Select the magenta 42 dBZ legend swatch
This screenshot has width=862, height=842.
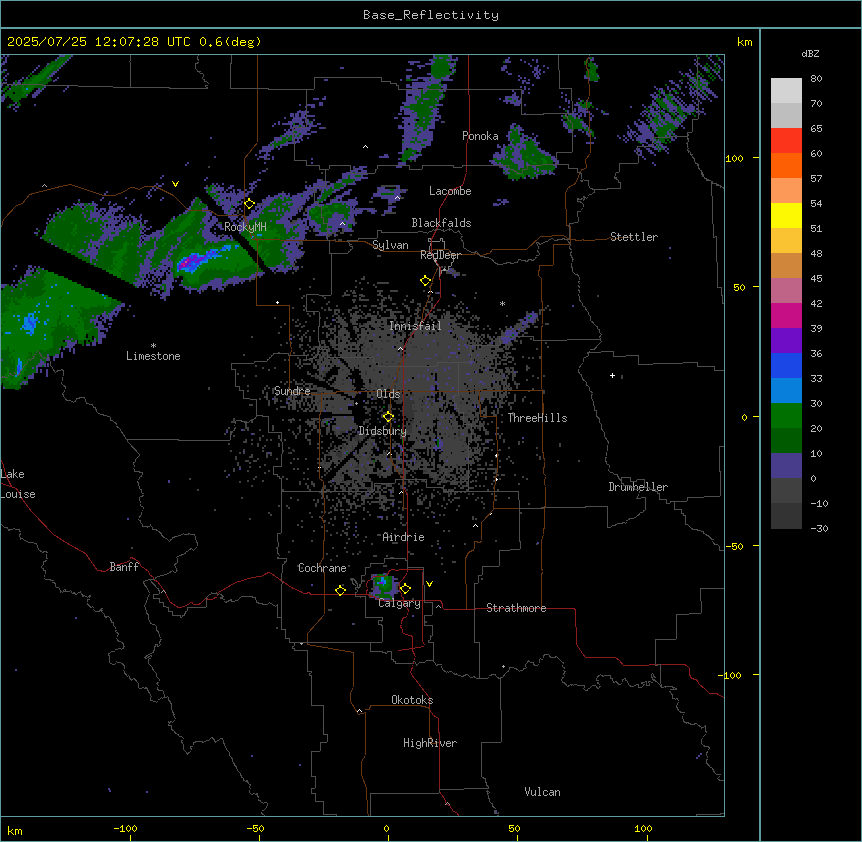coord(786,315)
